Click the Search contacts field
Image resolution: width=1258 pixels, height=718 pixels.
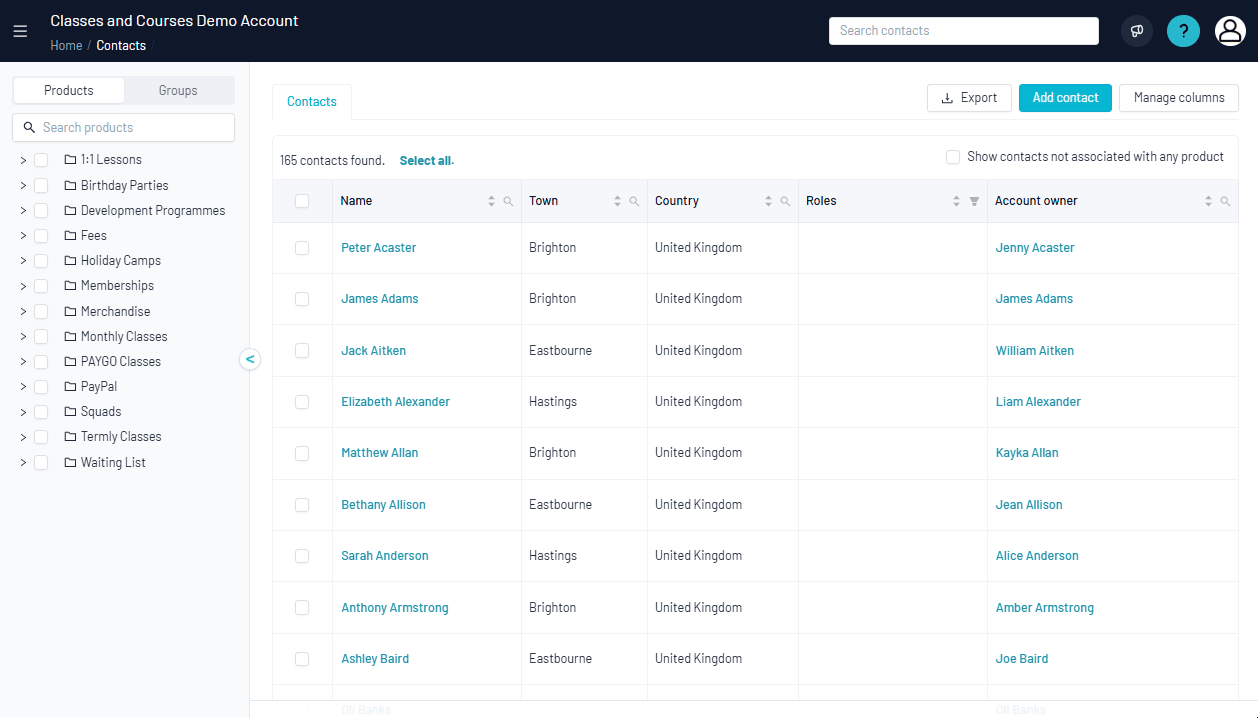pos(963,31)
